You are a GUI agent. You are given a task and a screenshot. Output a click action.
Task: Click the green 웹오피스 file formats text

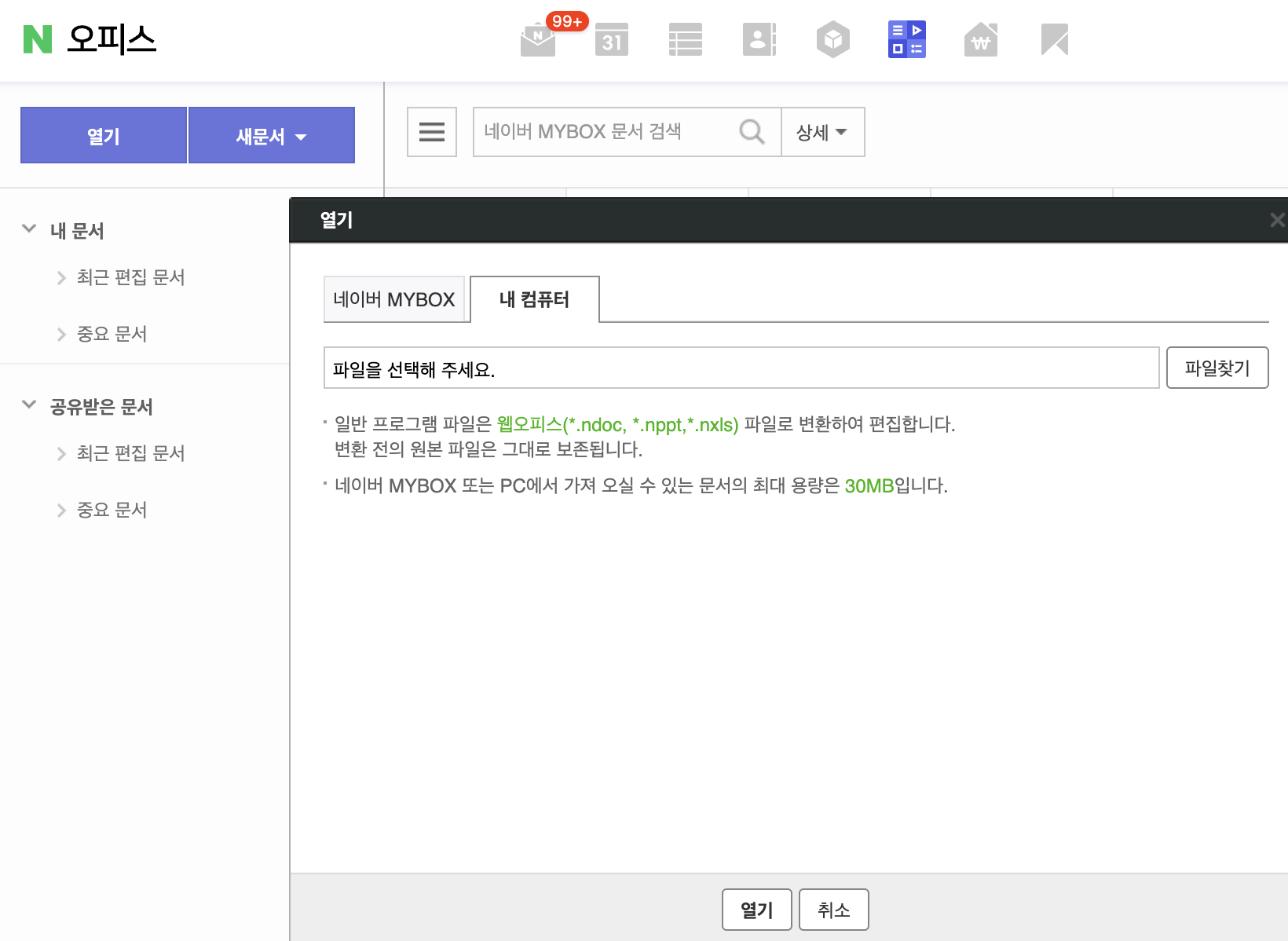(617, 425)
